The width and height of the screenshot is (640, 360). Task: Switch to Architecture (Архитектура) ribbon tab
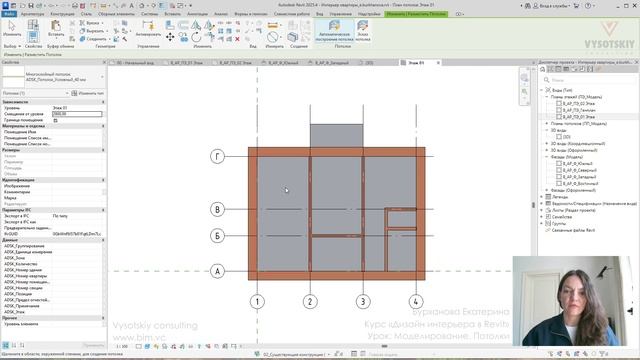point(32,14)
